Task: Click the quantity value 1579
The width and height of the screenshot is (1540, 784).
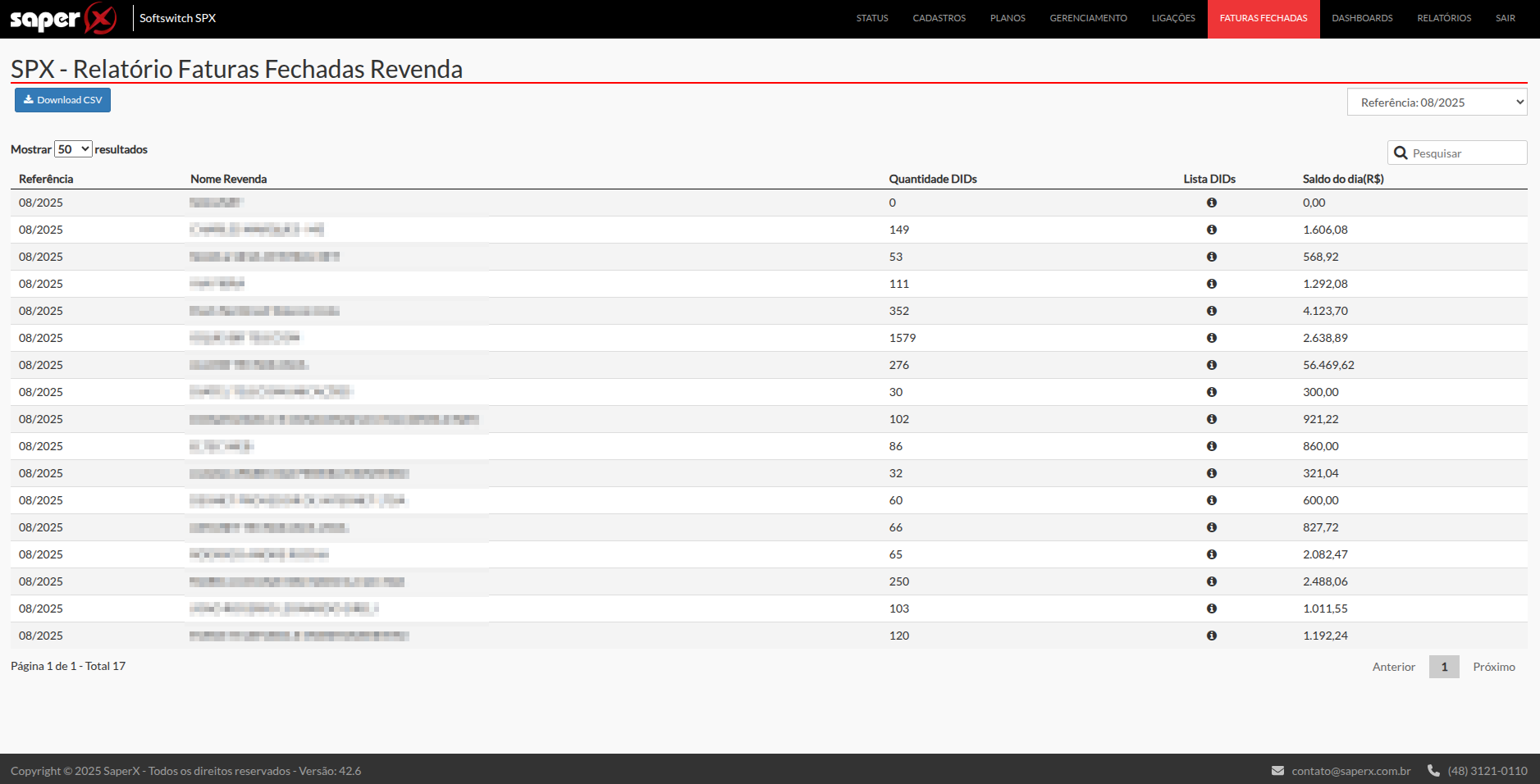Action: point(903,338)
